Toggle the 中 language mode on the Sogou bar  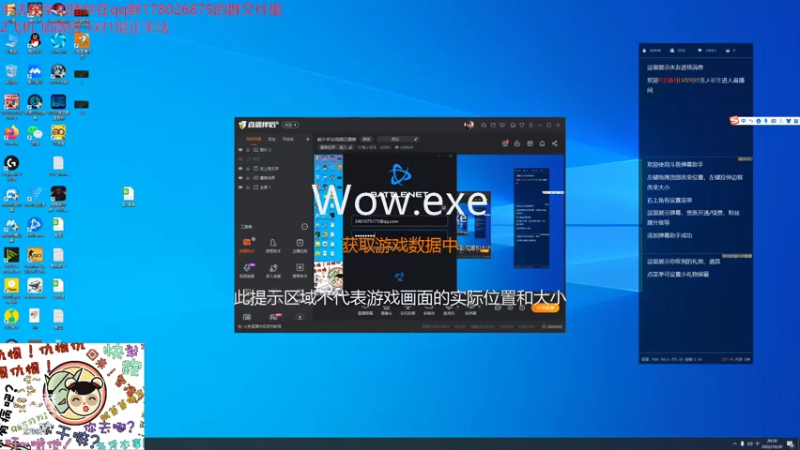[743, 121]
